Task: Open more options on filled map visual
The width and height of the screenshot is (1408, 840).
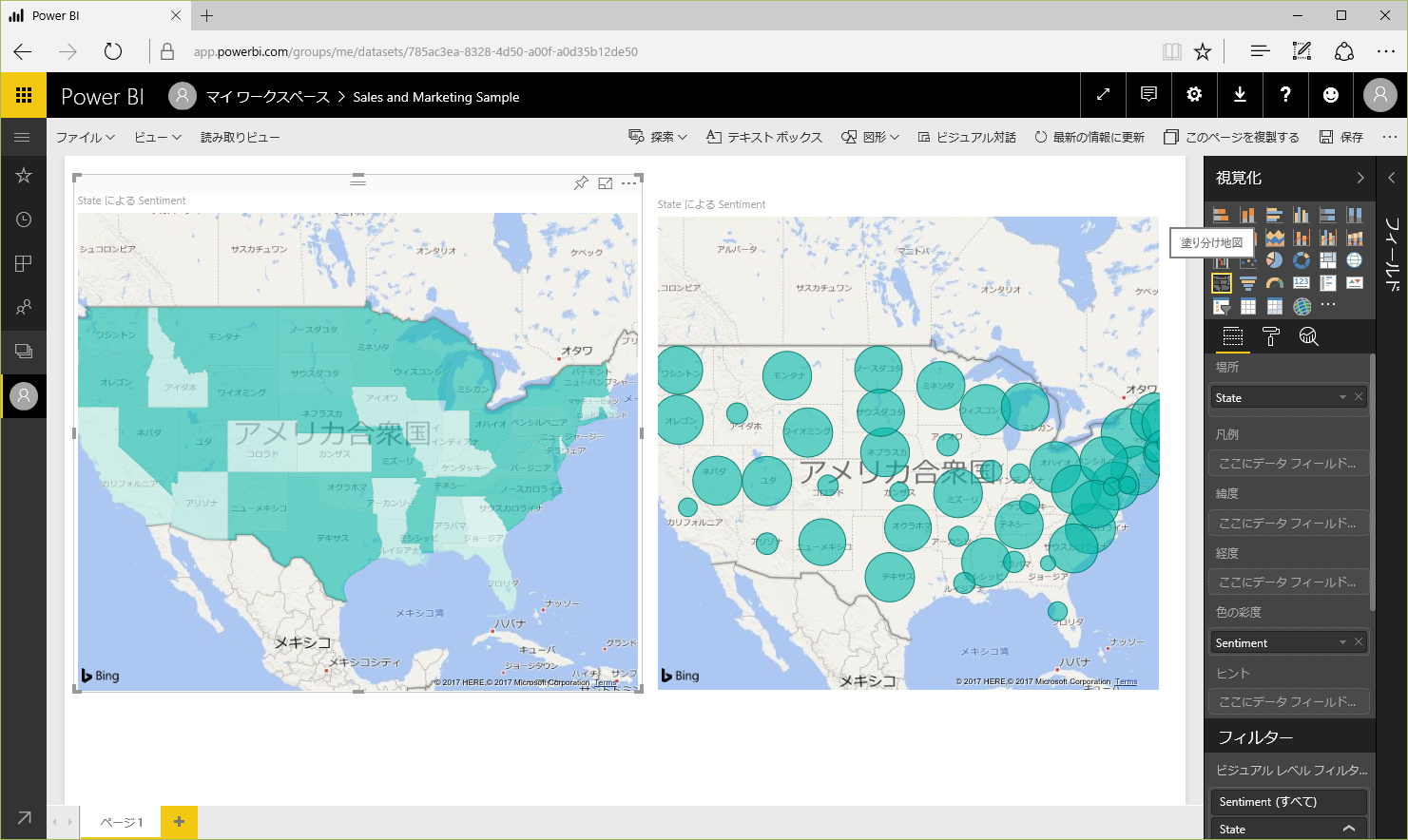Action: (628, 183)
